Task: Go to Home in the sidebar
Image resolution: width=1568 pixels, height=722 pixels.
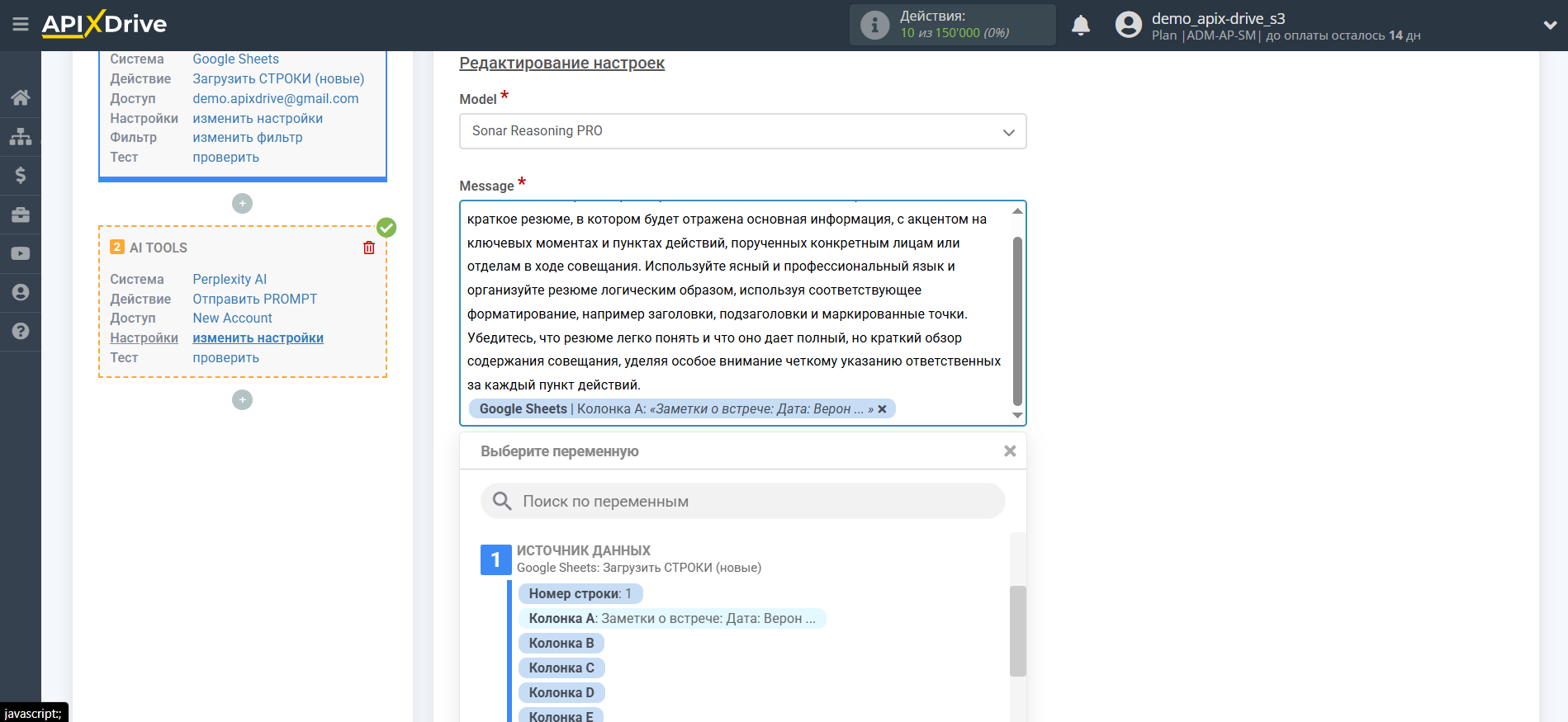Action: pyautogui.click(x=21, y=97)
